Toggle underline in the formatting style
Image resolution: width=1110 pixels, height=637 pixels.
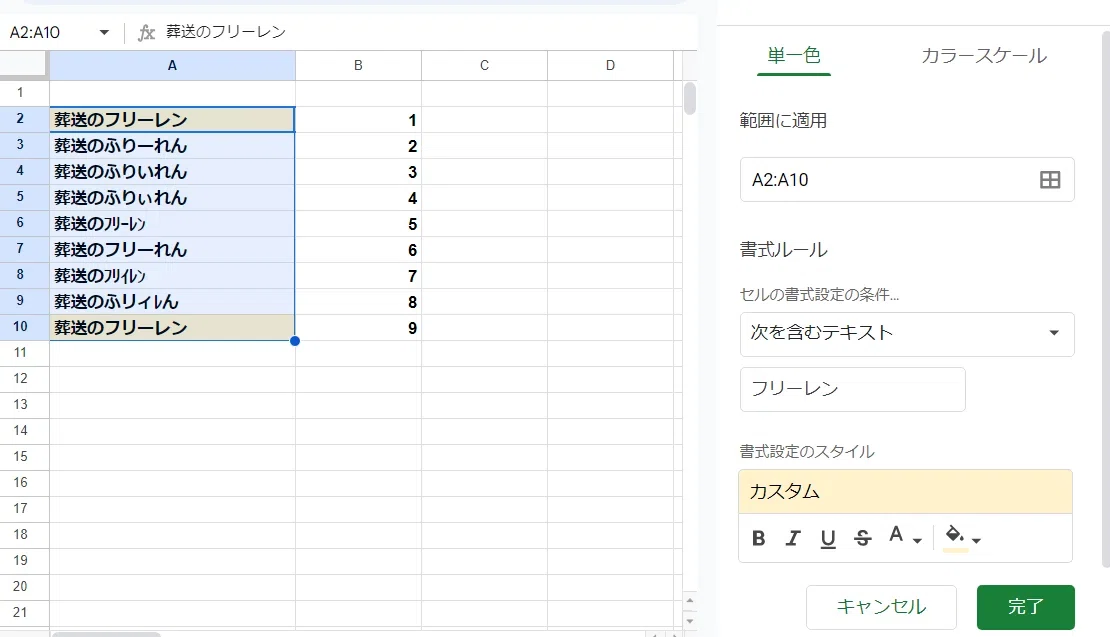[x=828, y=539]
